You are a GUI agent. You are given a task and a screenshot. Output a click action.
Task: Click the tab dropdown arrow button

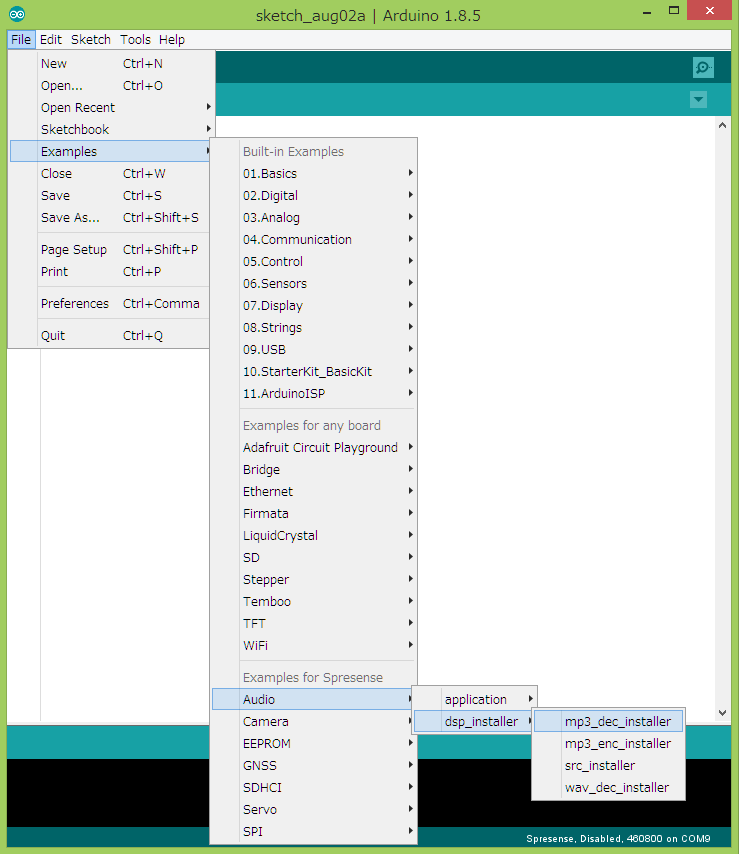698,99
